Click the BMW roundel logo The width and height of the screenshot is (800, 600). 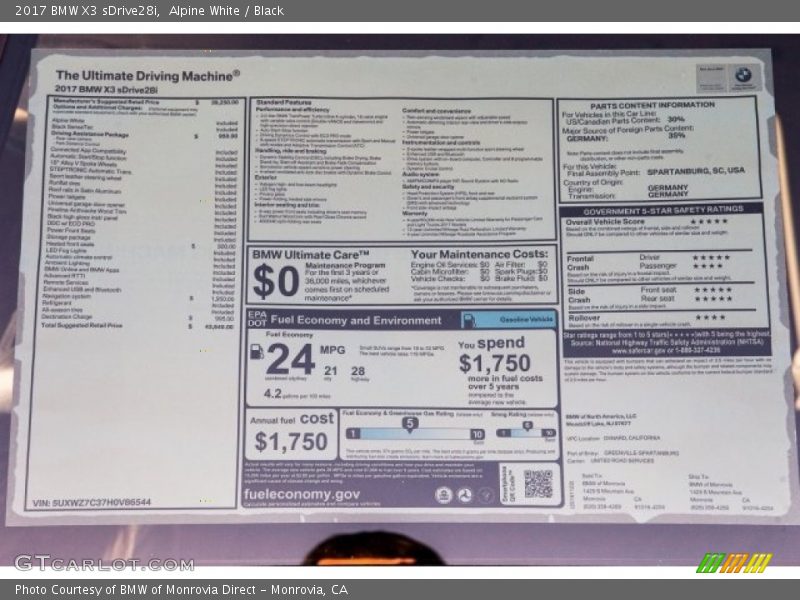point(743,75)
